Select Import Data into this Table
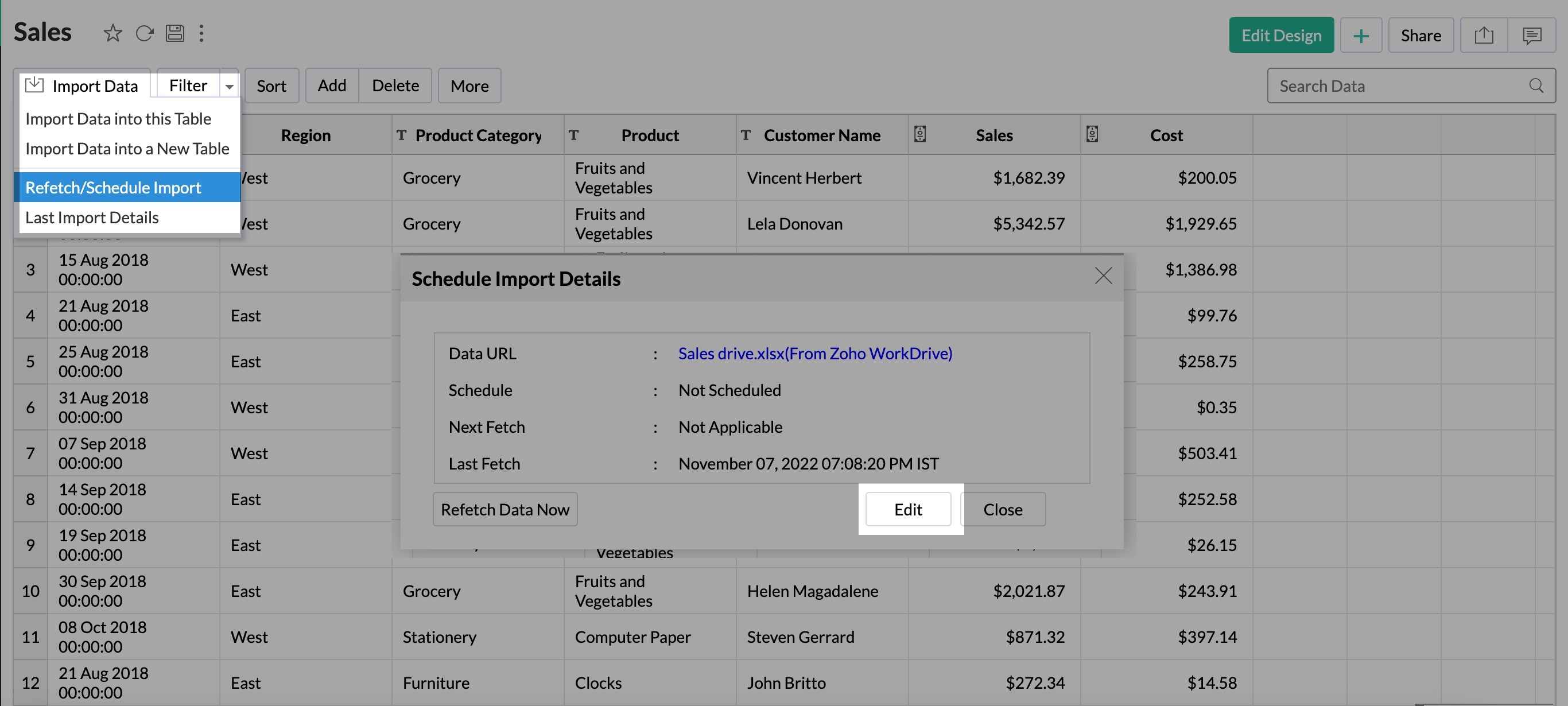1568x706 pixels. point(118,119)
